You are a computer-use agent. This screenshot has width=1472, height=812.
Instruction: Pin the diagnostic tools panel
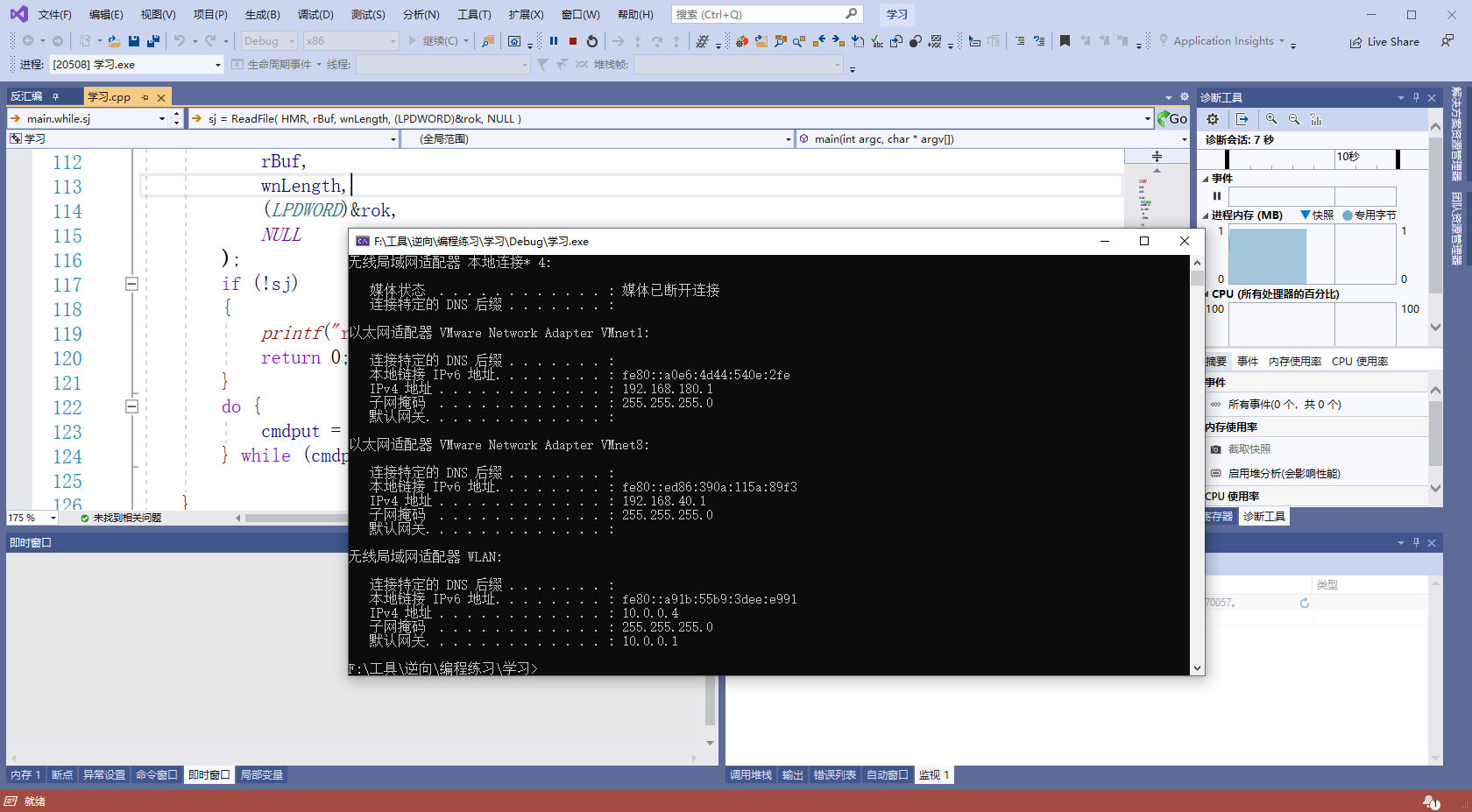pyautogui.click(x=1416, y=97)
